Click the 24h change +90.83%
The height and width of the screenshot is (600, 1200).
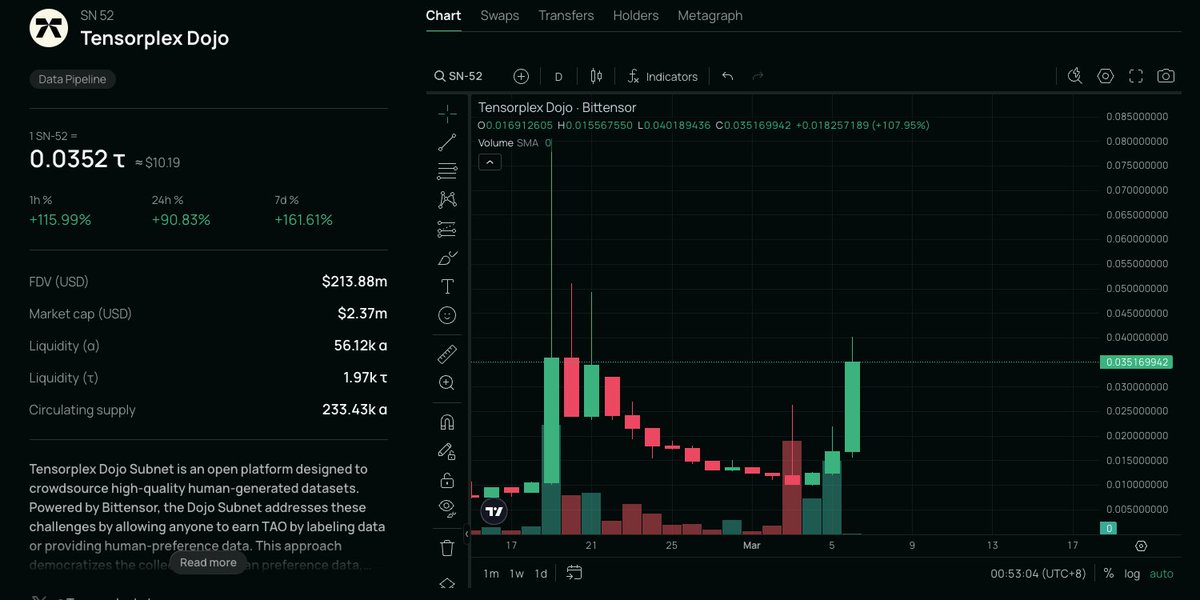pos(181,220)
